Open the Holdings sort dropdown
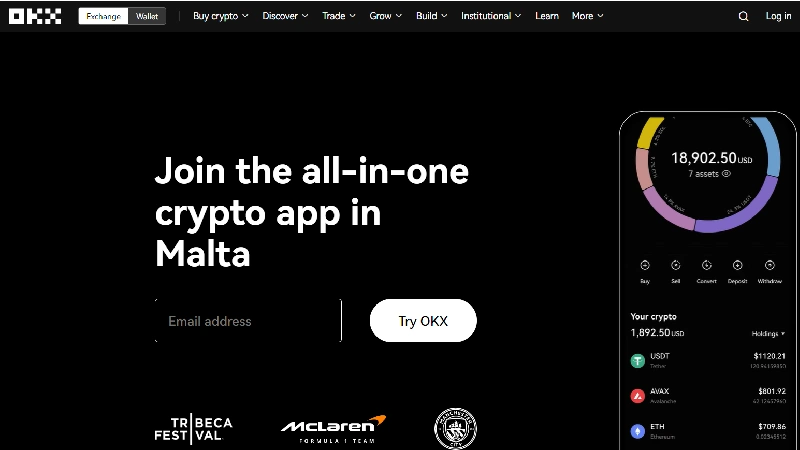 click(768, 334)
